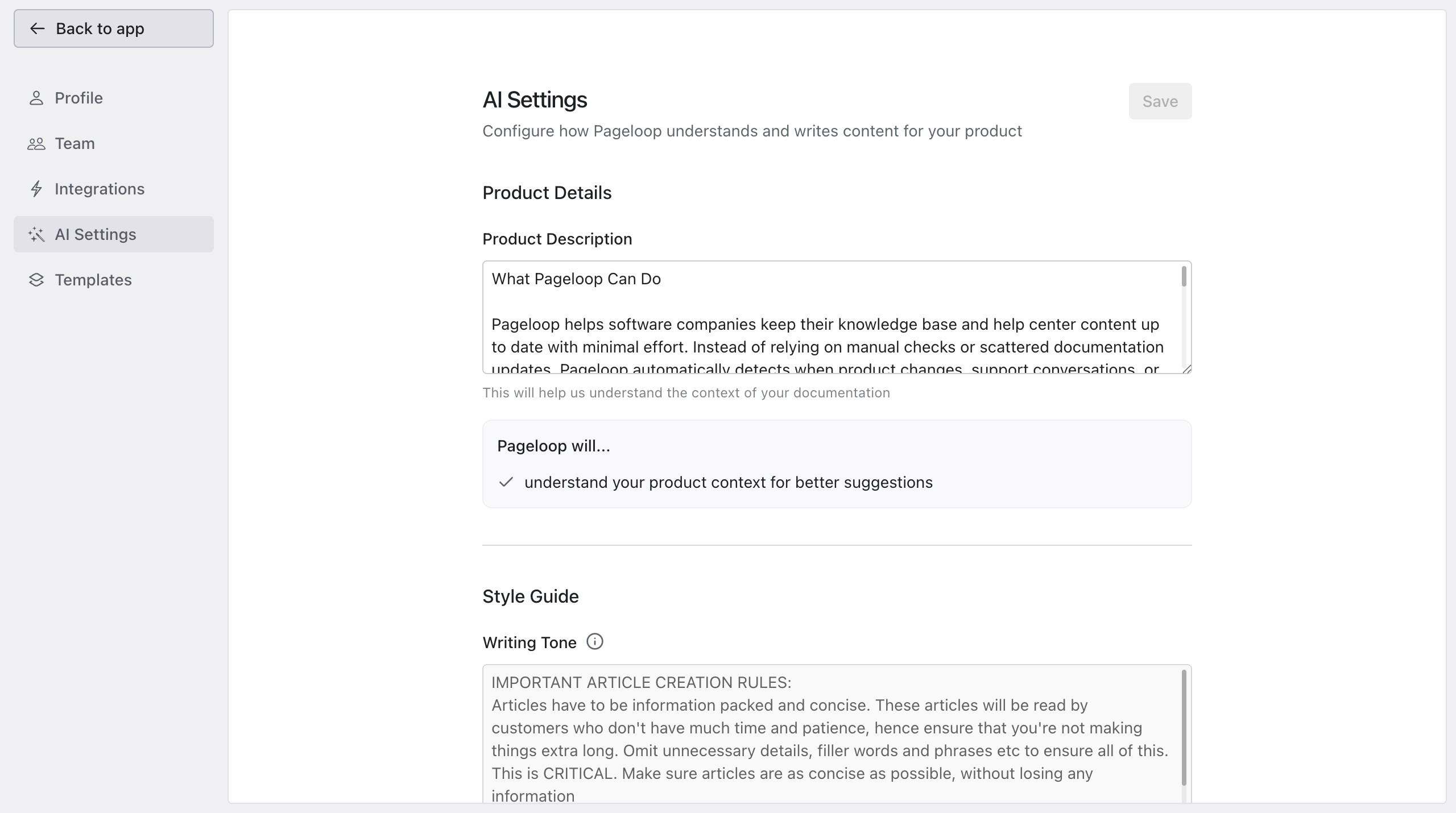Click the AI Settings page heading

click(535, 99)
